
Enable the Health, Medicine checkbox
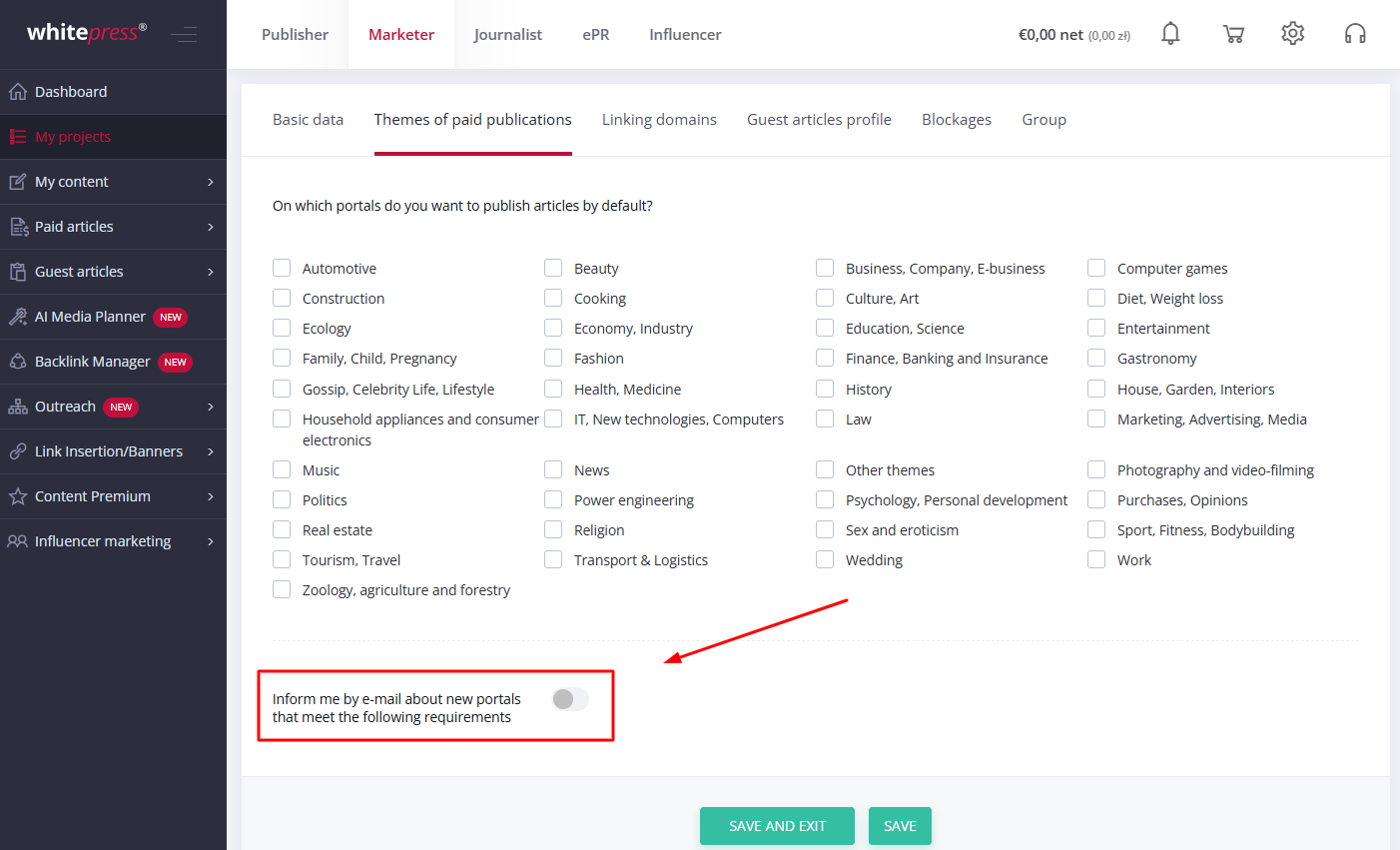[553, 389]
